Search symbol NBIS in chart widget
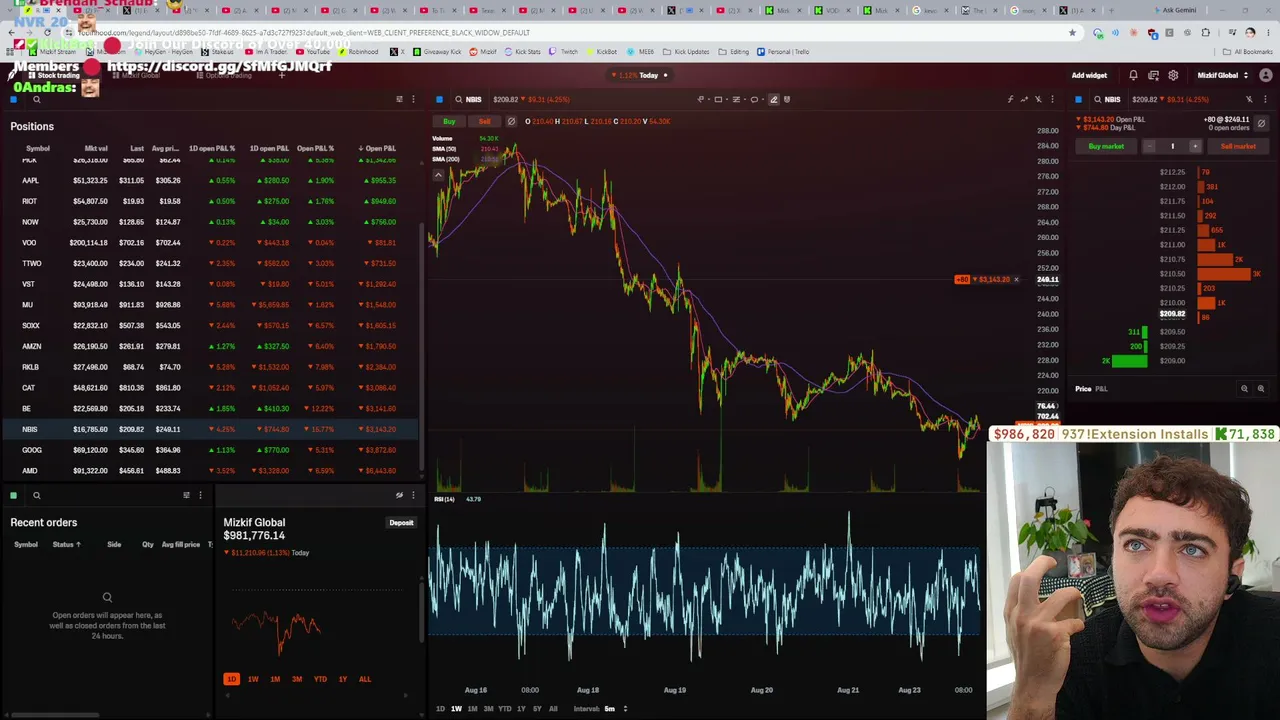 pos(466,99)
